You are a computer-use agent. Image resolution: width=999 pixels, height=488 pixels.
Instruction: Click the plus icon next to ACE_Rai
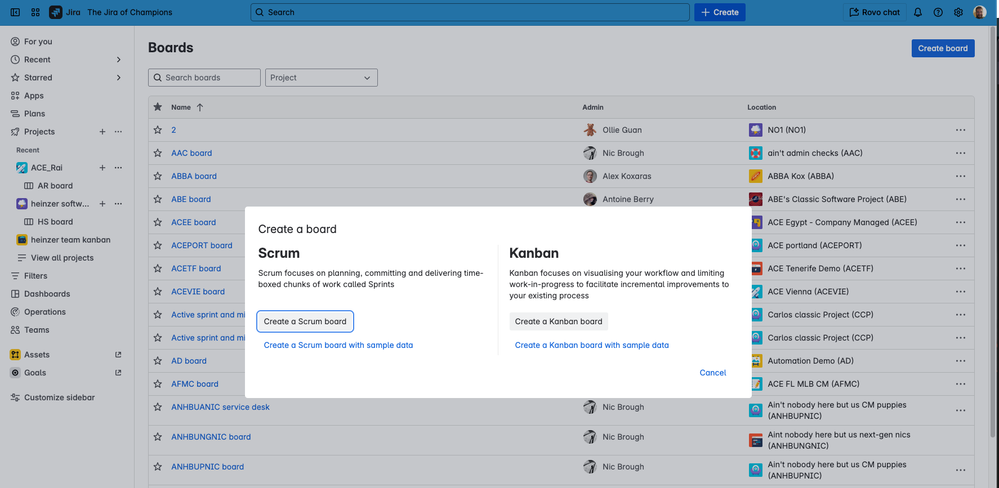coord(102,168)
